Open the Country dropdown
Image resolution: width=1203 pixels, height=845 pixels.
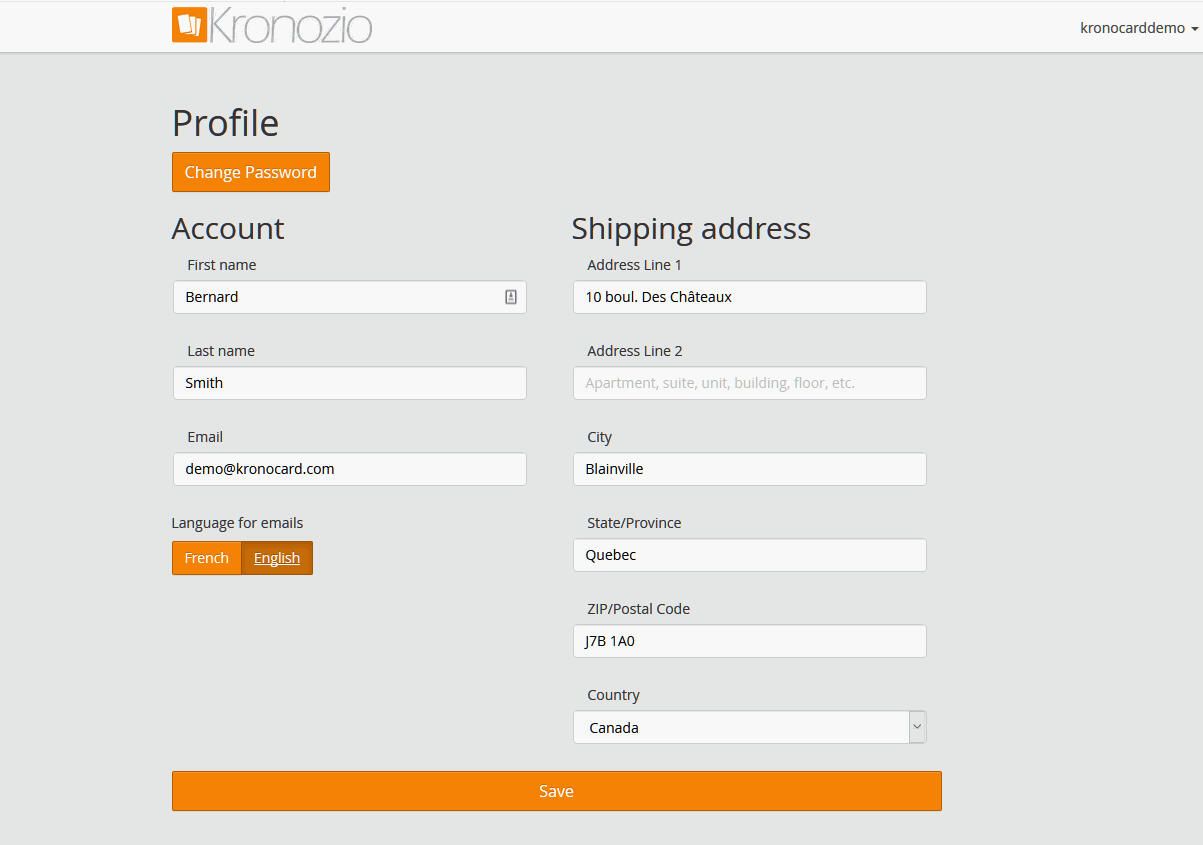(x=750, y=727)
